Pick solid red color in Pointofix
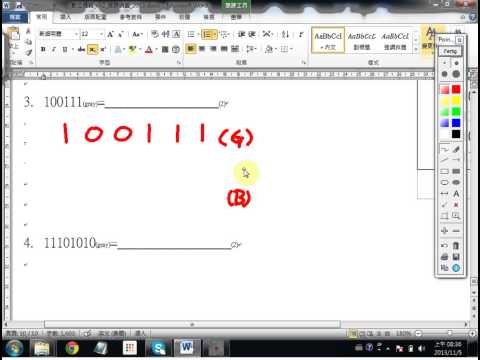Image resolution: width=480 pixels, height=360 pixels. click(456, 89)
